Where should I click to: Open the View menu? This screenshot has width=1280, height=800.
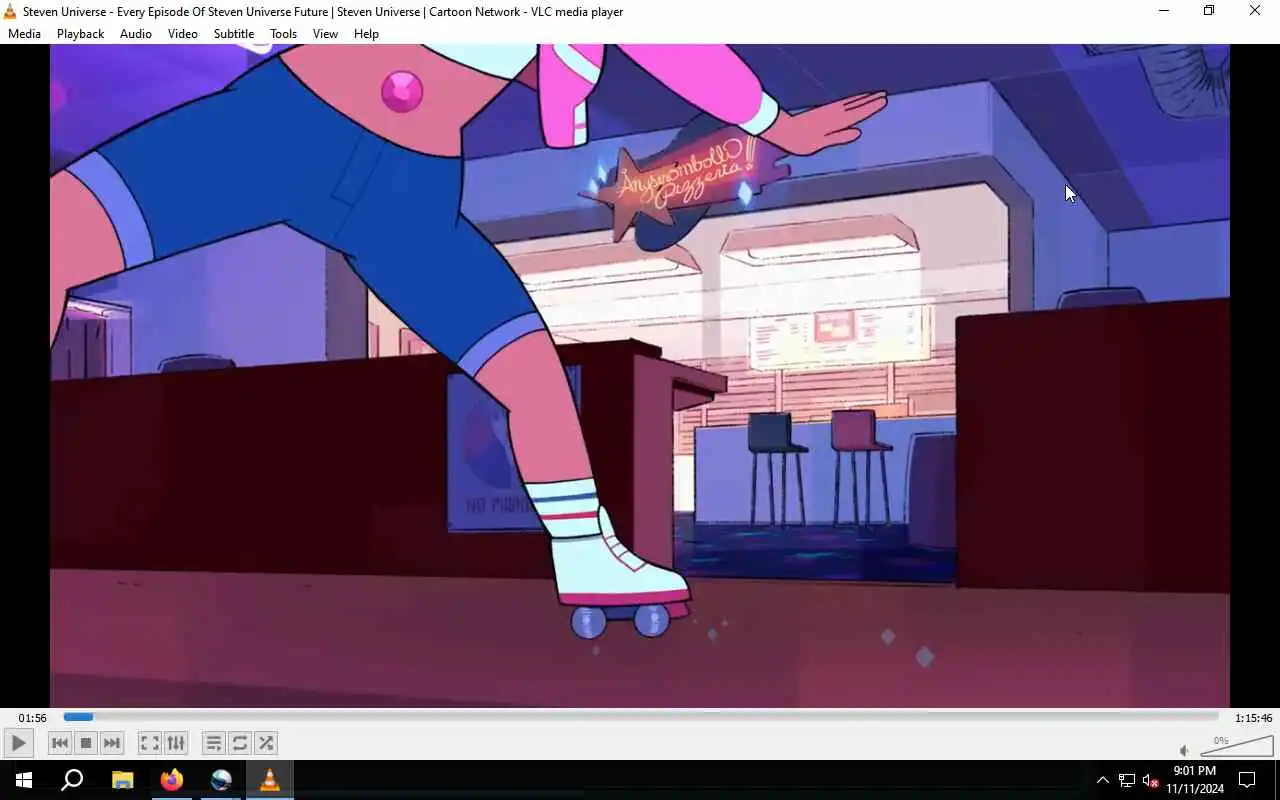click(325, 34)
